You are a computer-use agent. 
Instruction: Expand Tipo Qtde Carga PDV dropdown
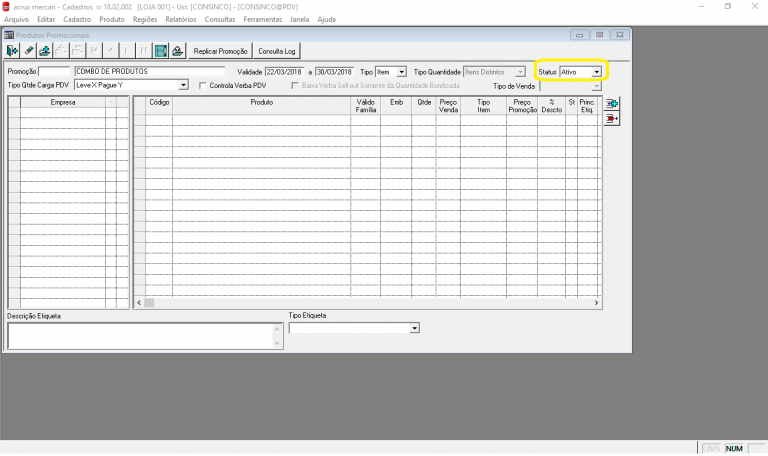click(183, 85)
